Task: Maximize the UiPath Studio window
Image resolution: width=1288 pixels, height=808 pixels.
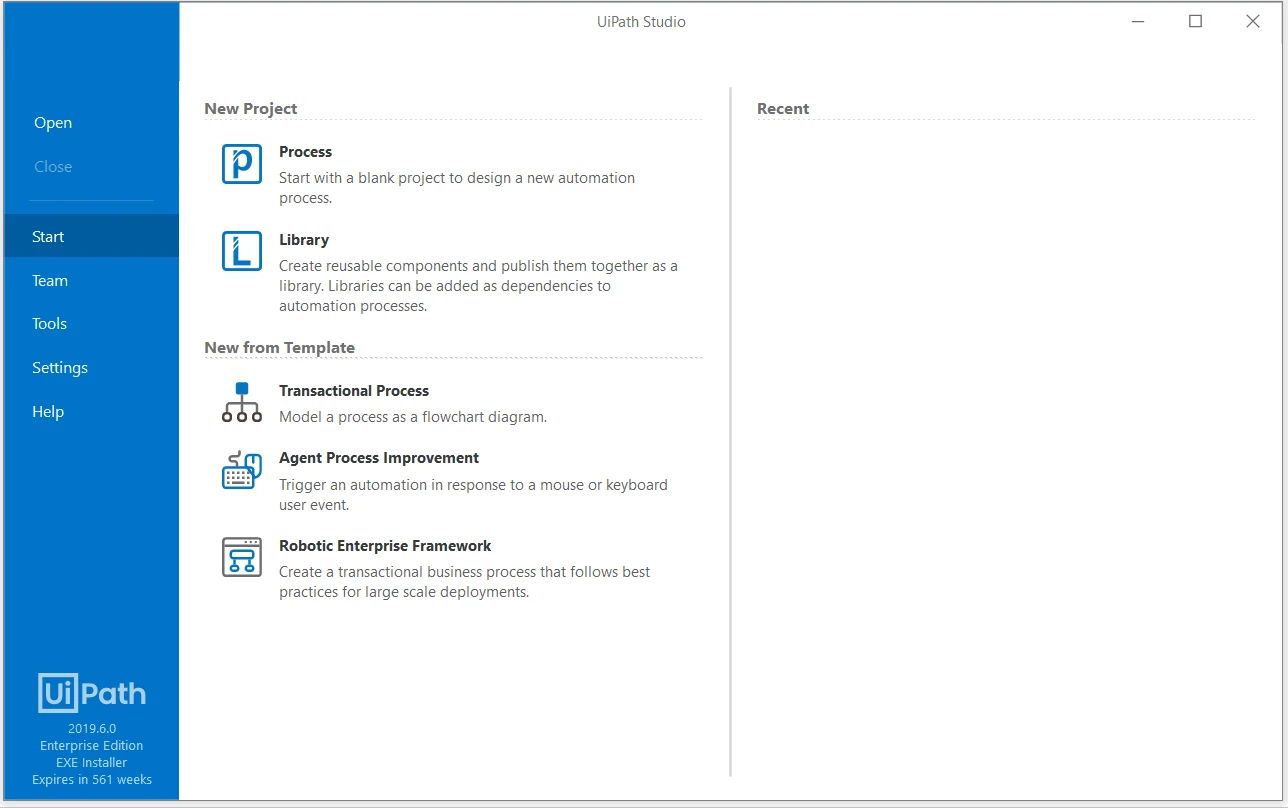Action: point(1195,21)
